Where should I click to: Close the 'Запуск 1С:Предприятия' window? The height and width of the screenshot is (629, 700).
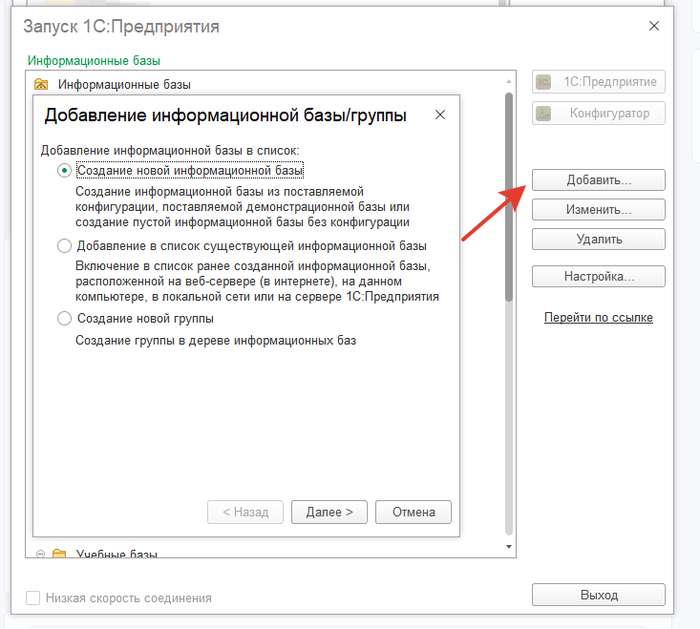pyautogui.click(x=654, y=26)
